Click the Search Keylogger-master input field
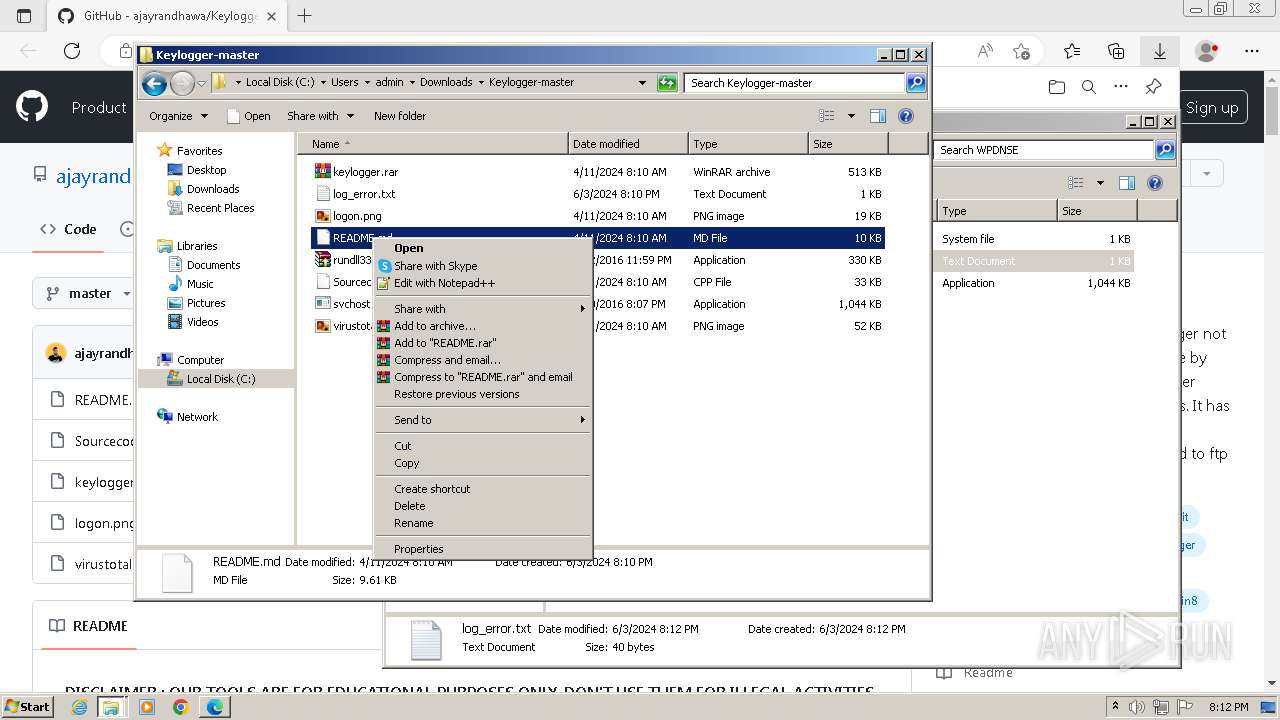This screenshot has width=1280, height=720. tap(795, 83)
